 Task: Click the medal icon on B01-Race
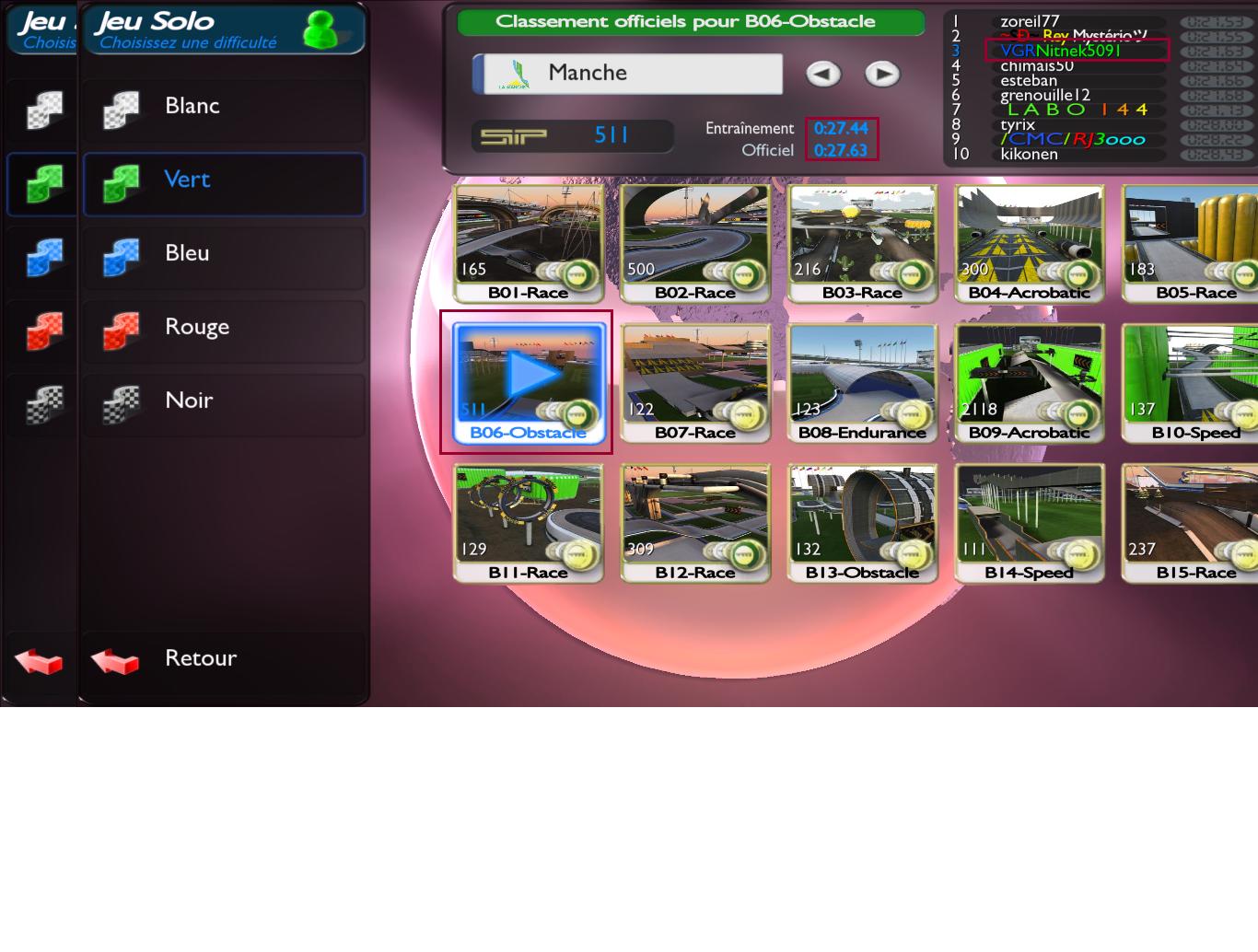(577, 273)
